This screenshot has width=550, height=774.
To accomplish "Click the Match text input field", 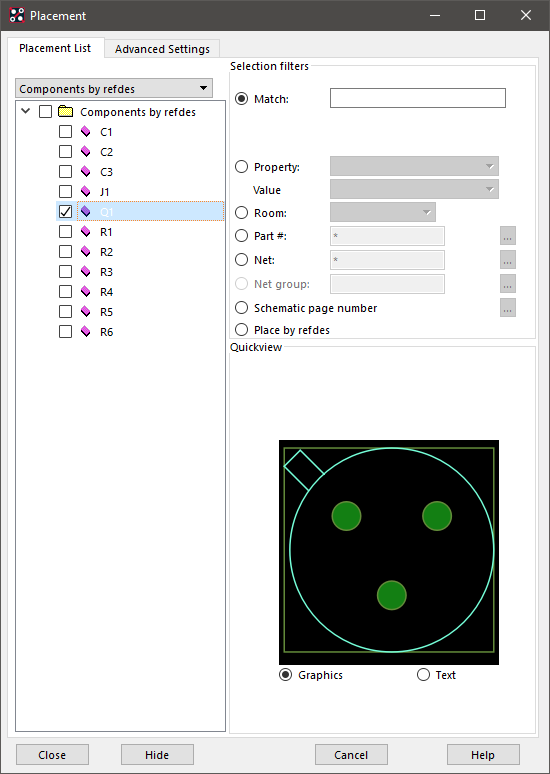I will (x=418, y=98).
